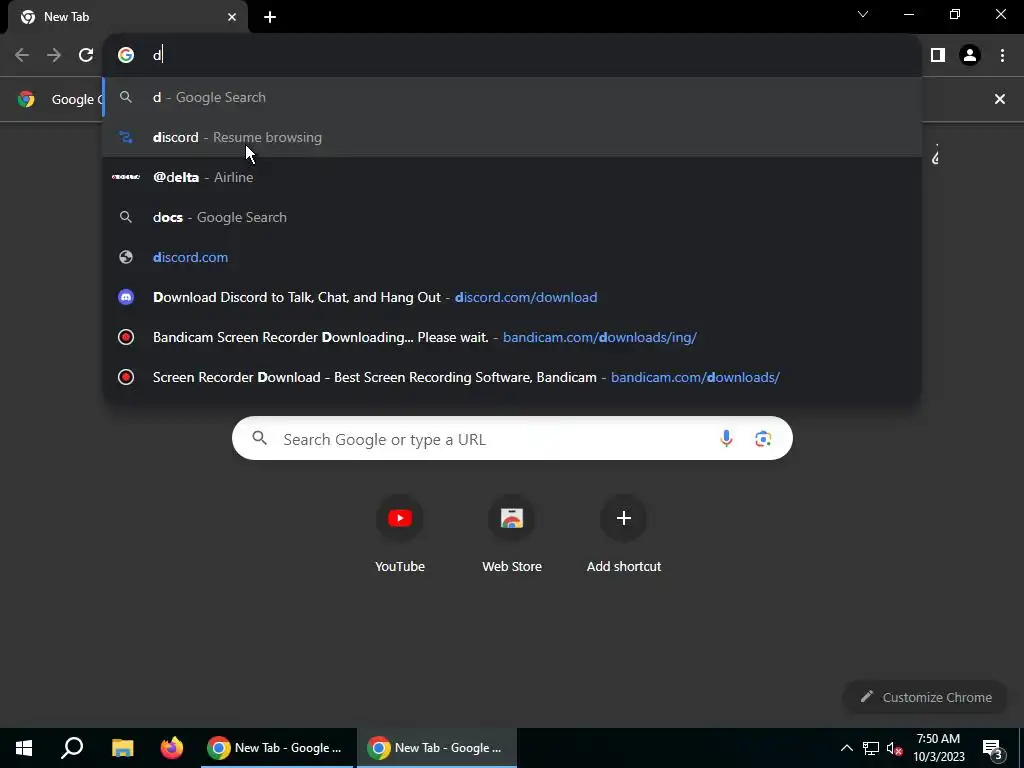
Task: Open the Web Store shortcut
Action: (x=512, y=536)
